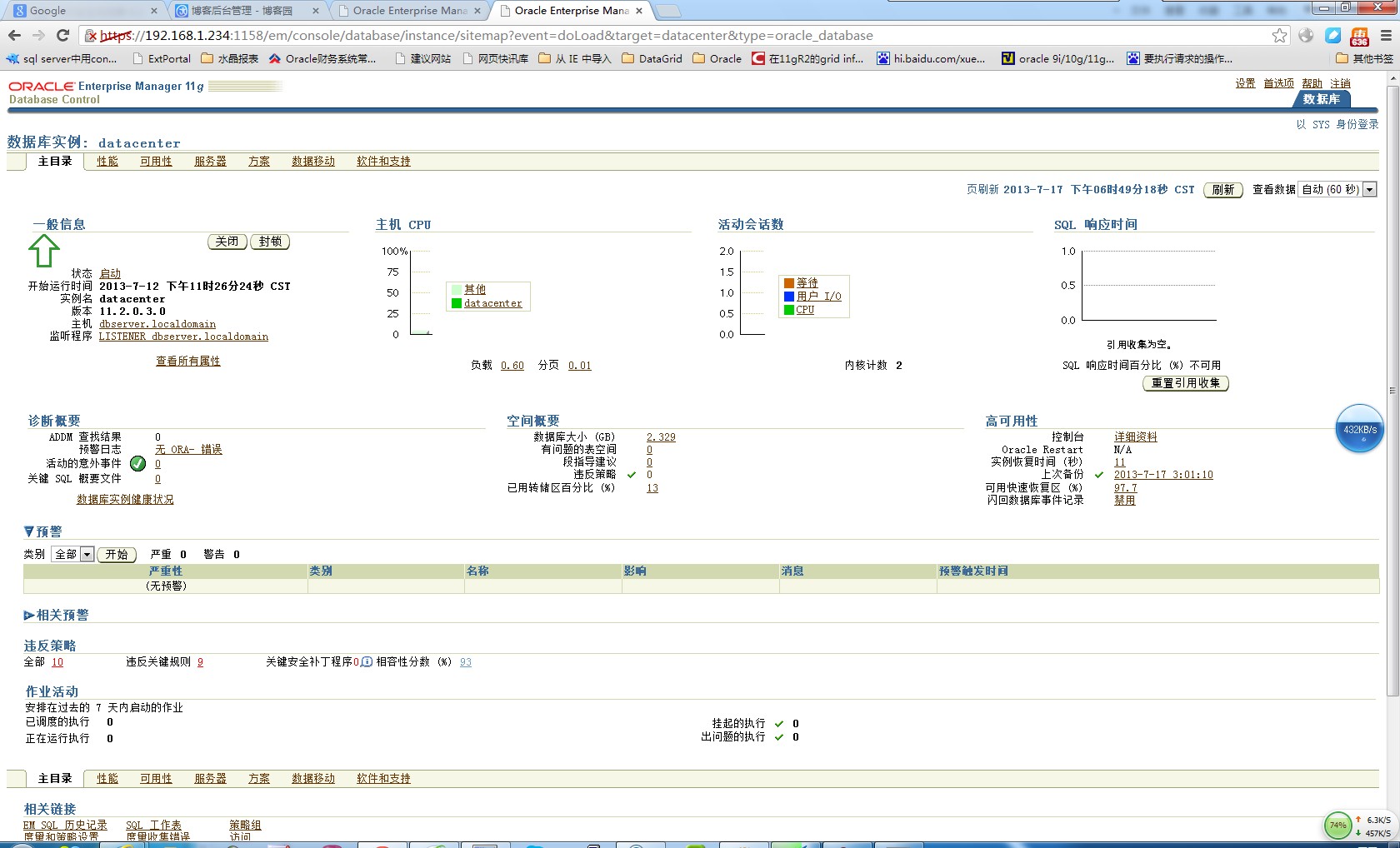Image resolution: width=1400 pixels, height=848 pixels.
Task: Open the DataGrid bookmark folder
Action: pyautogui.click(x=652, y=58)
